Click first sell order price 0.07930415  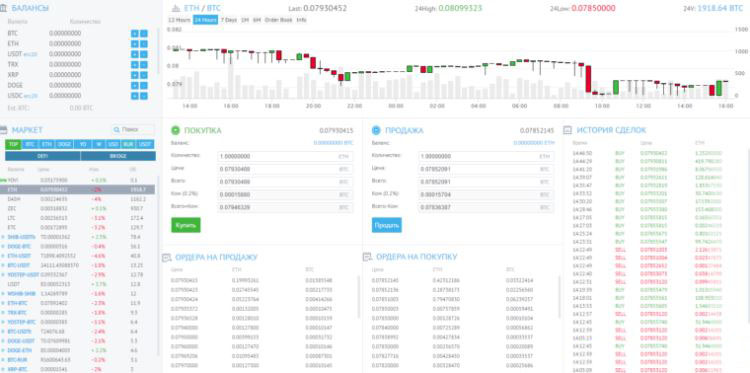click(x=184, y=280)
